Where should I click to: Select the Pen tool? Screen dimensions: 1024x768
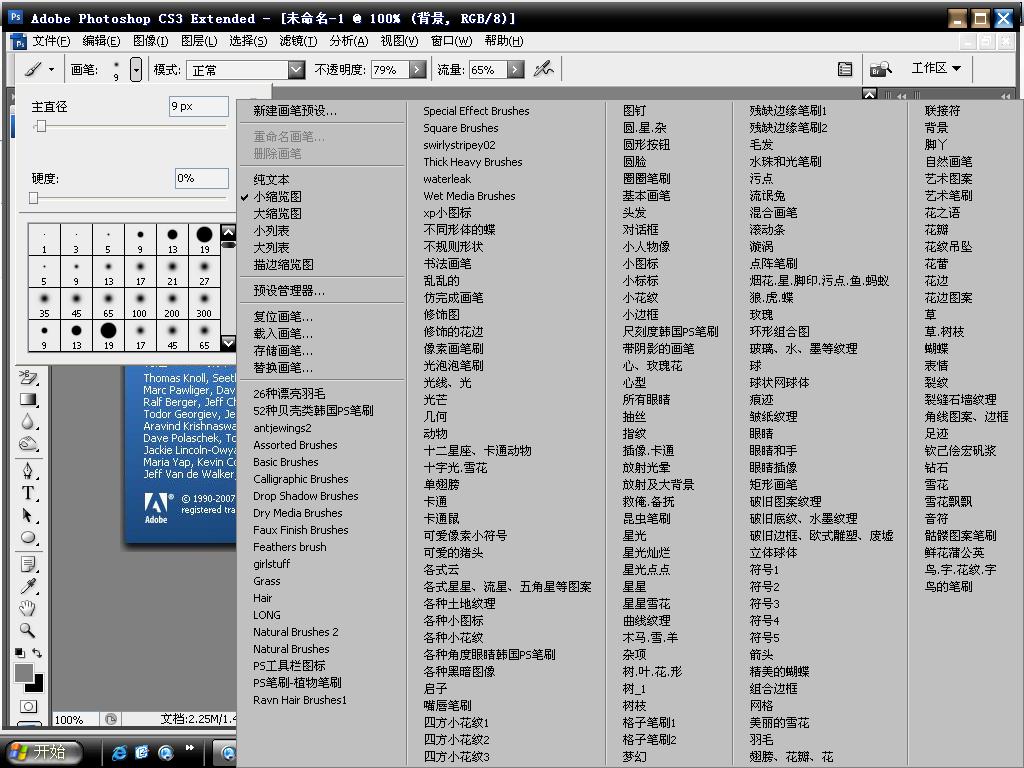click(28, 471)
